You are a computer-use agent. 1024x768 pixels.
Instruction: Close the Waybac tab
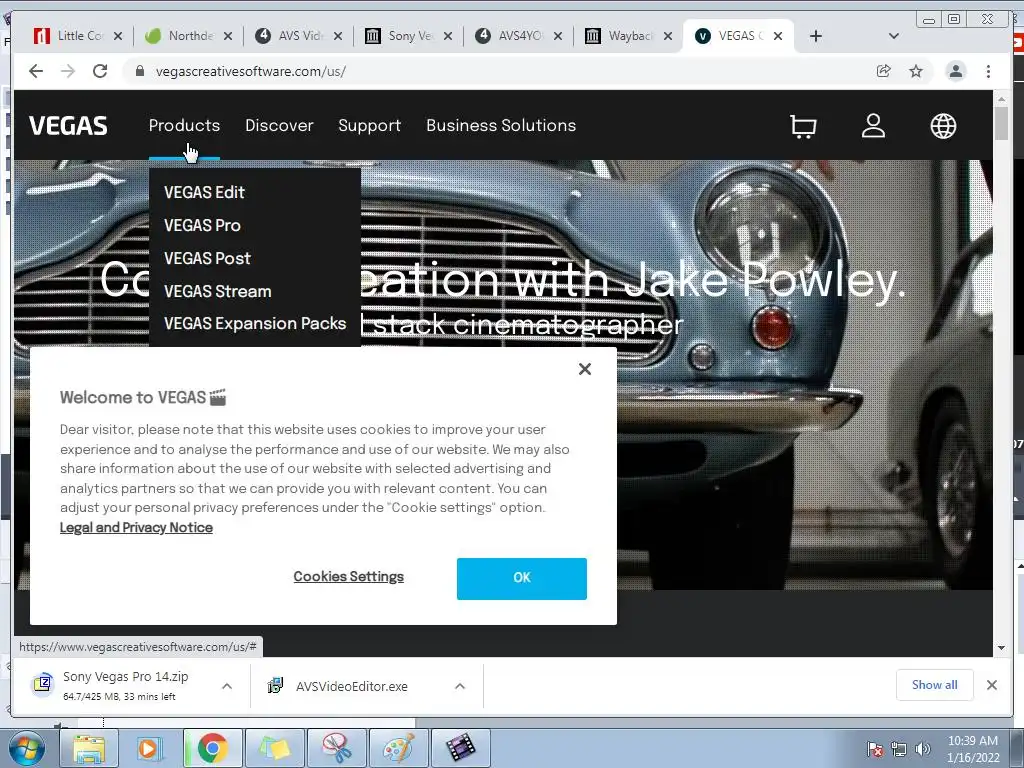click(x=667, y=36)
